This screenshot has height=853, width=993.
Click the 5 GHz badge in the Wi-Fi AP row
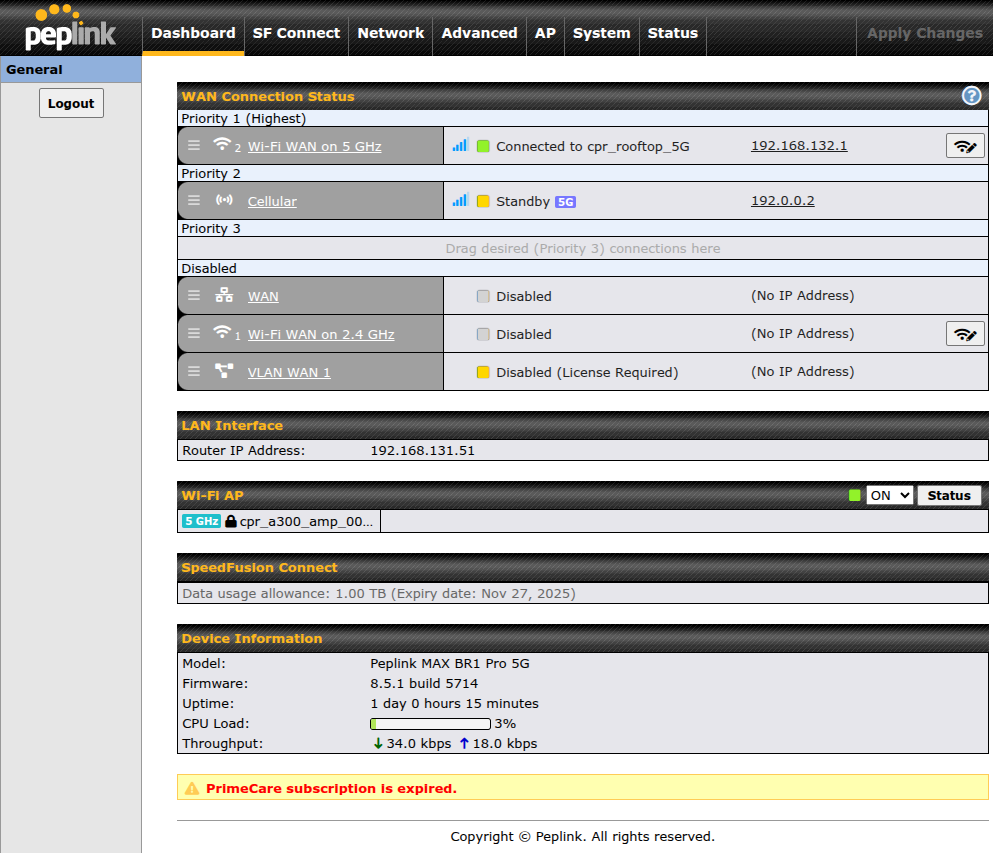[x=201, y=521]
